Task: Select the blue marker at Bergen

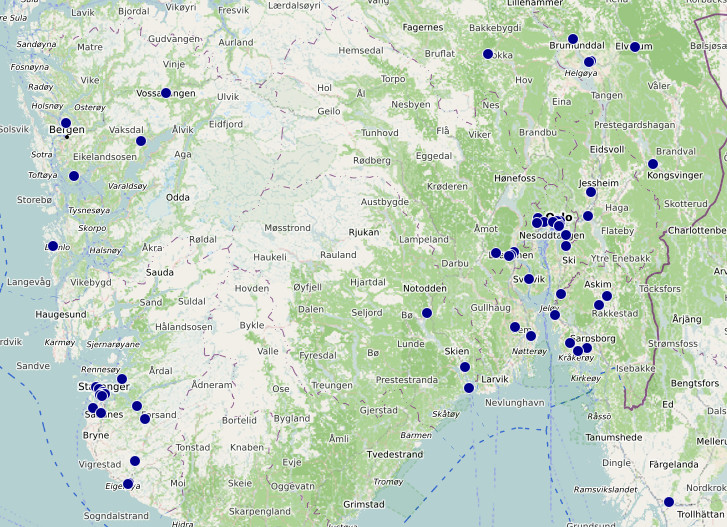Action: 66,123
